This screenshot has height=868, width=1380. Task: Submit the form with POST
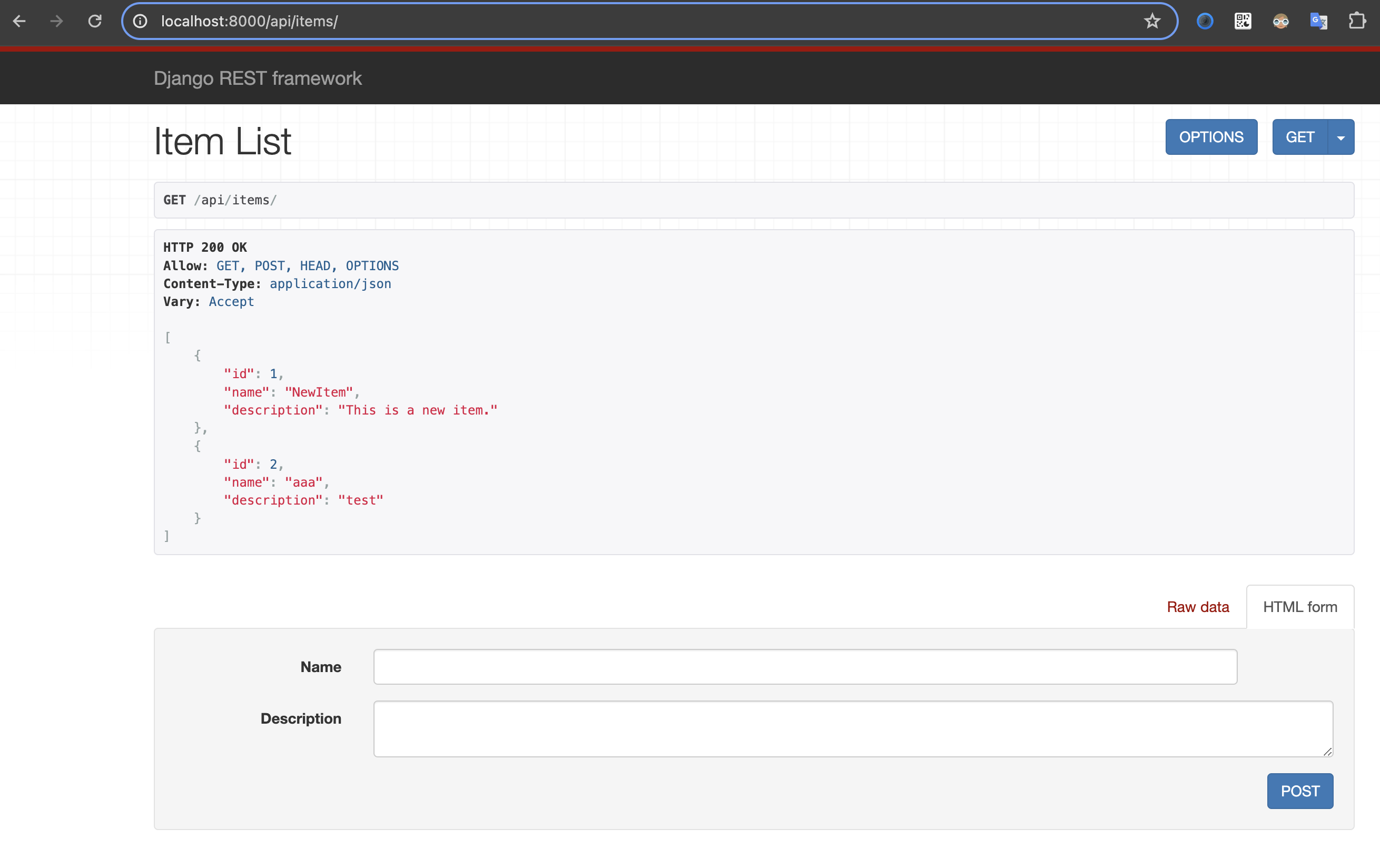[1300, 791]
